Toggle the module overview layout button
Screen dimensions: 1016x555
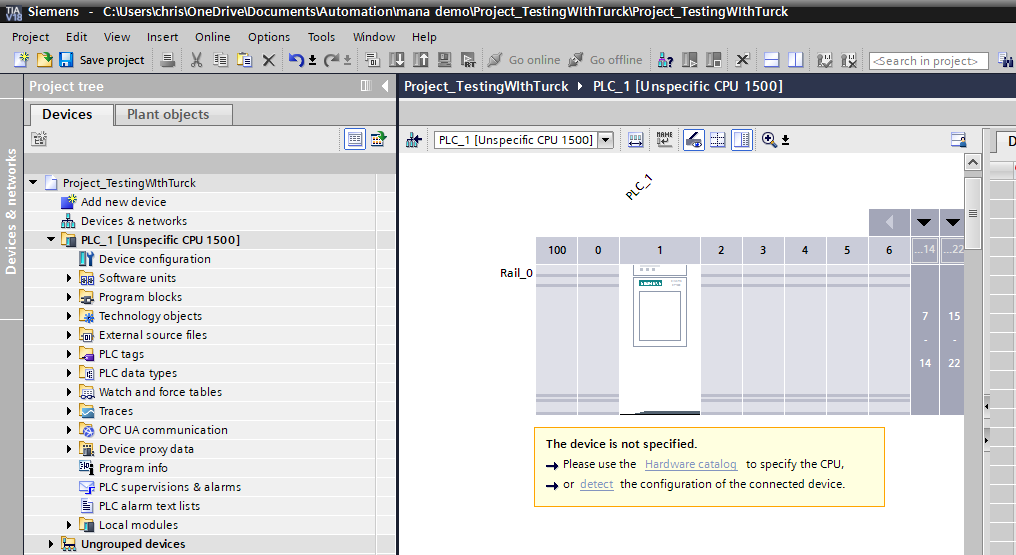click(742, 140)
